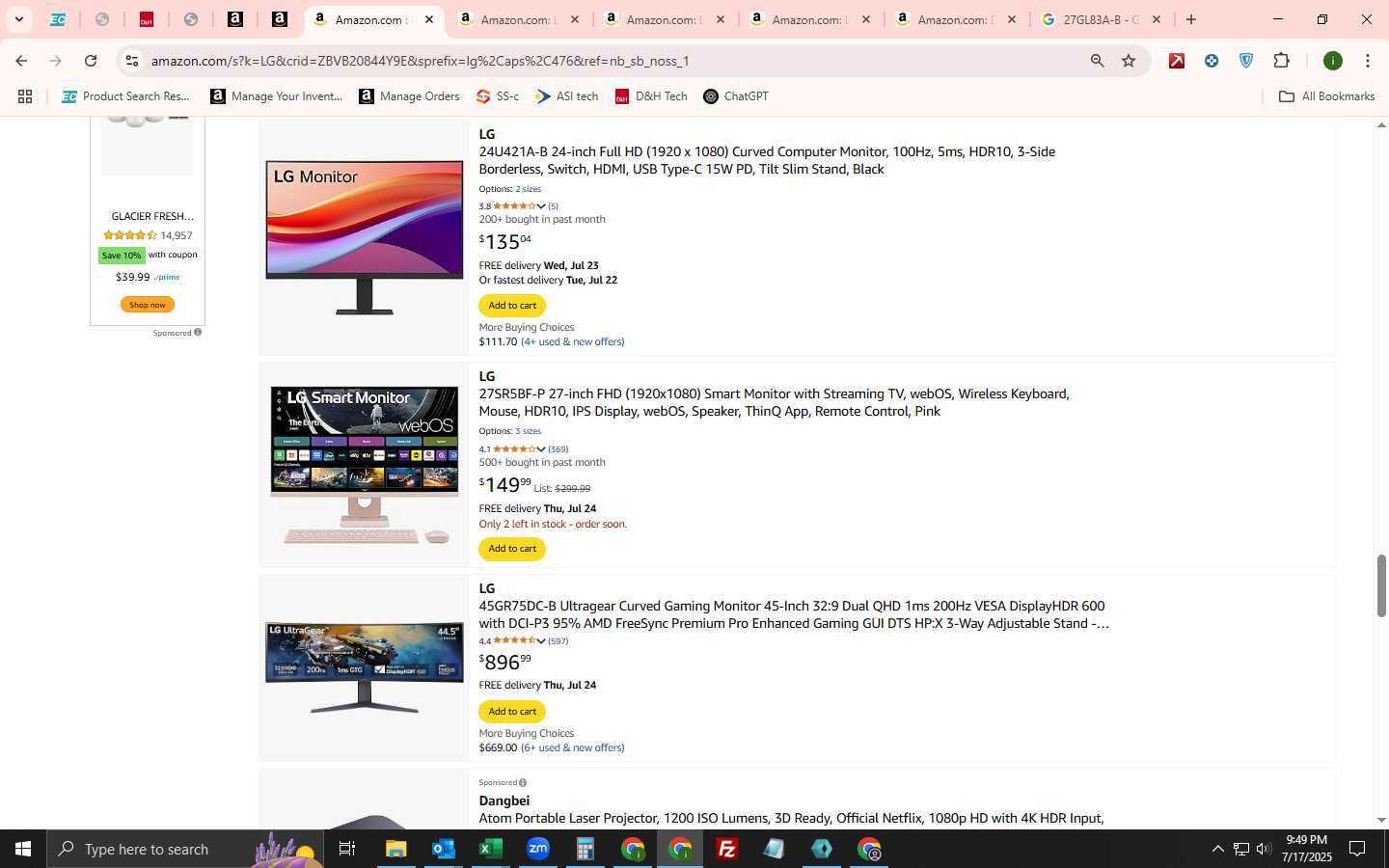The height and width of the screenshot is (868, 1389).
Task: Open Excel from the taskbar
Action: [x=491, y=849]
